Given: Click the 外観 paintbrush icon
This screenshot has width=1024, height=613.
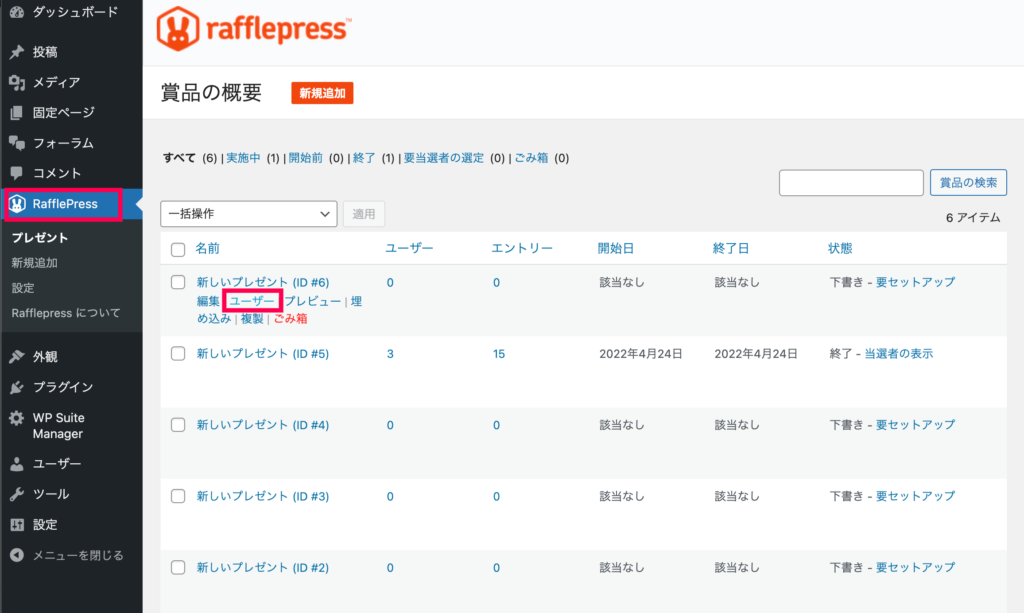Looking at the screenshot, I should point(17,356).
